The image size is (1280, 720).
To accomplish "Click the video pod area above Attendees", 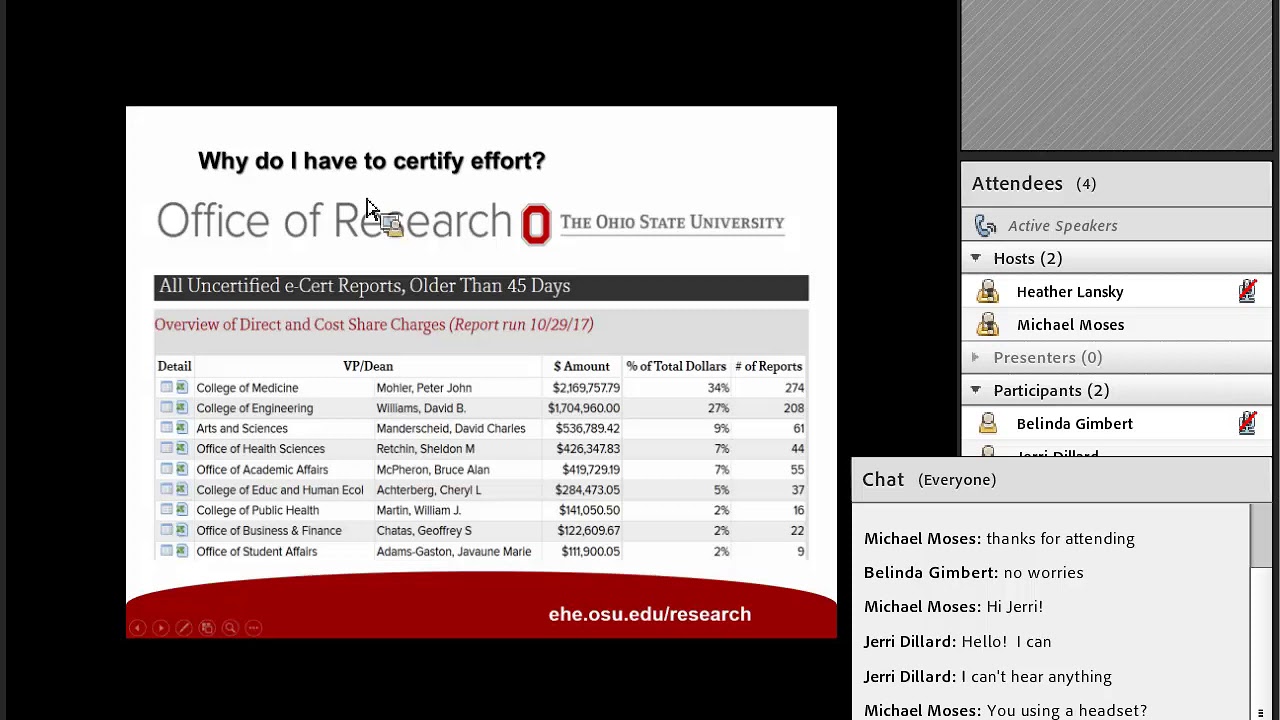I will 1116,76.
